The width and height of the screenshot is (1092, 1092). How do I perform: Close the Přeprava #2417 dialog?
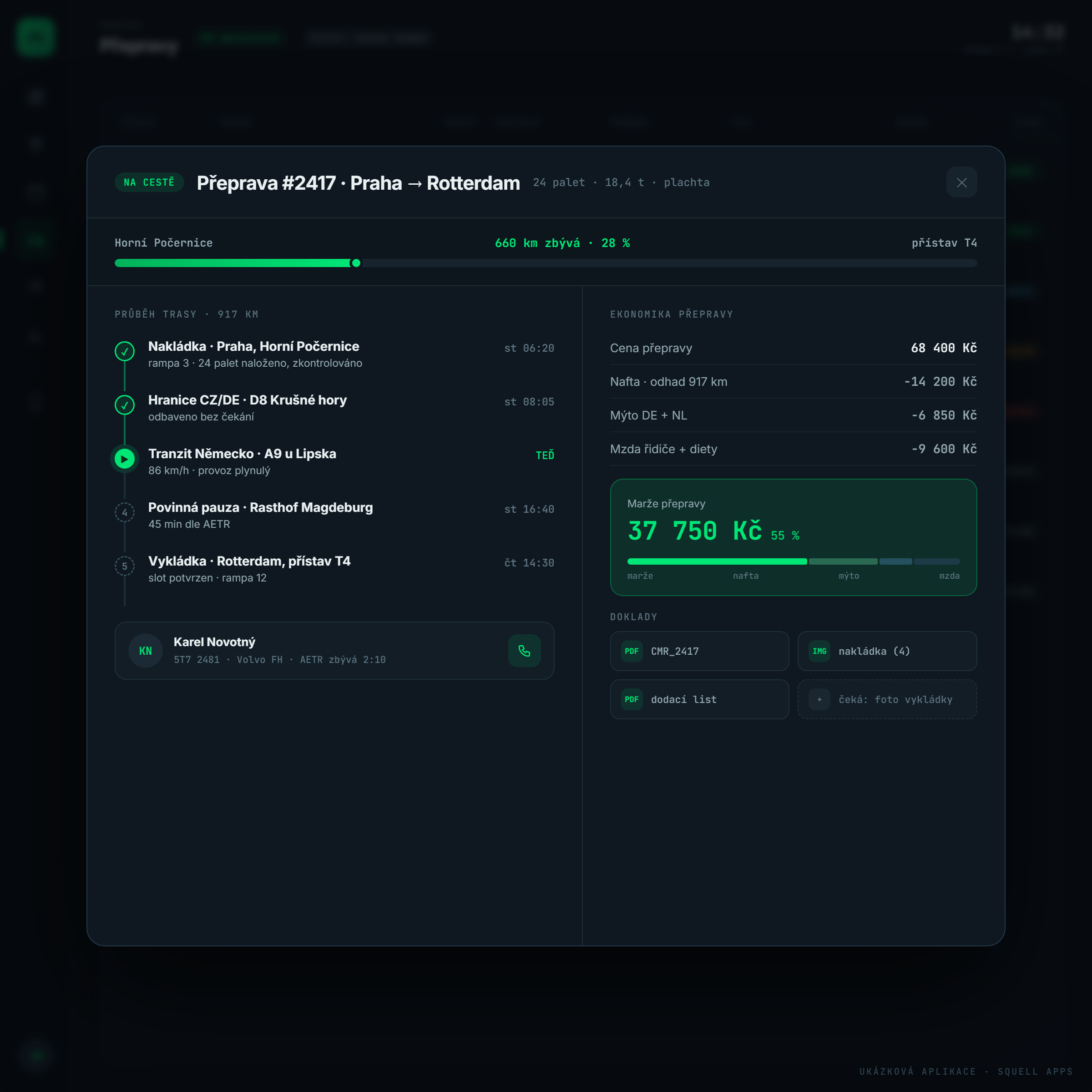click(961, 182)
